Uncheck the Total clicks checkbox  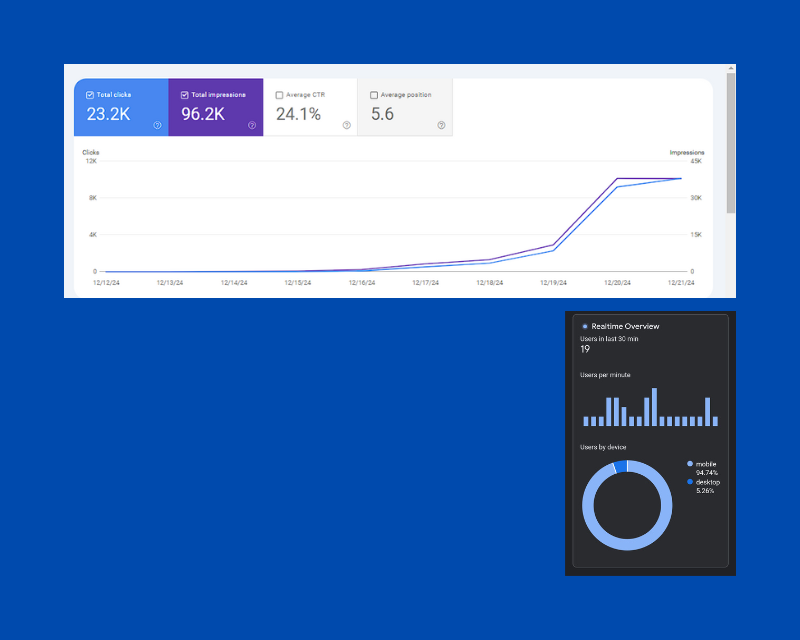(90, 95)
